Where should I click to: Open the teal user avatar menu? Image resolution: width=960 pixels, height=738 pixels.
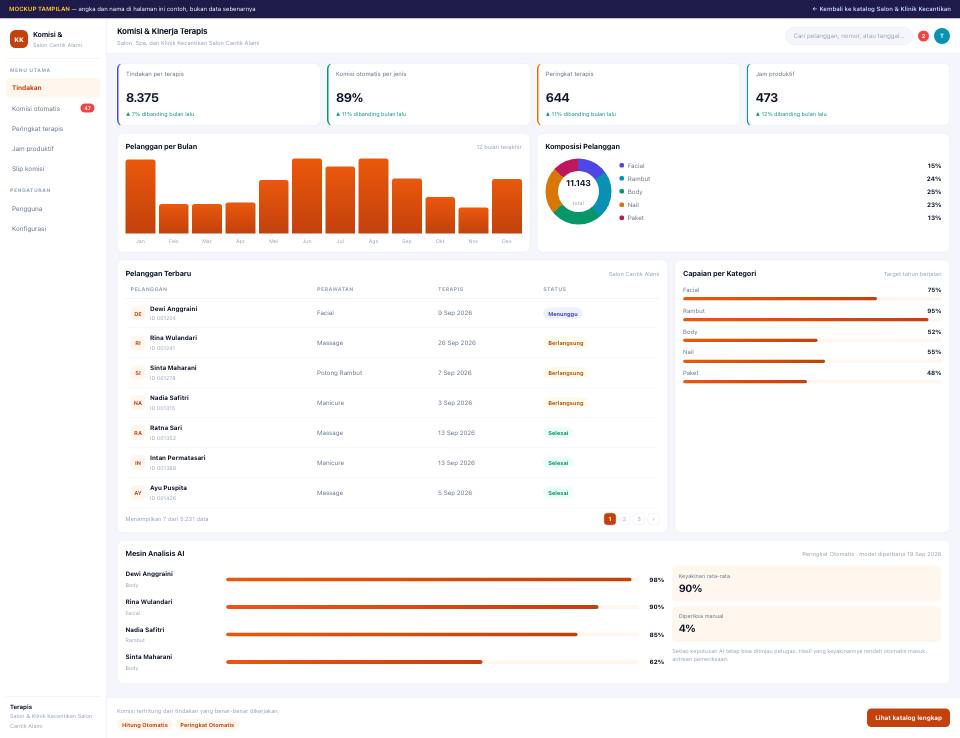pos(942,36)
